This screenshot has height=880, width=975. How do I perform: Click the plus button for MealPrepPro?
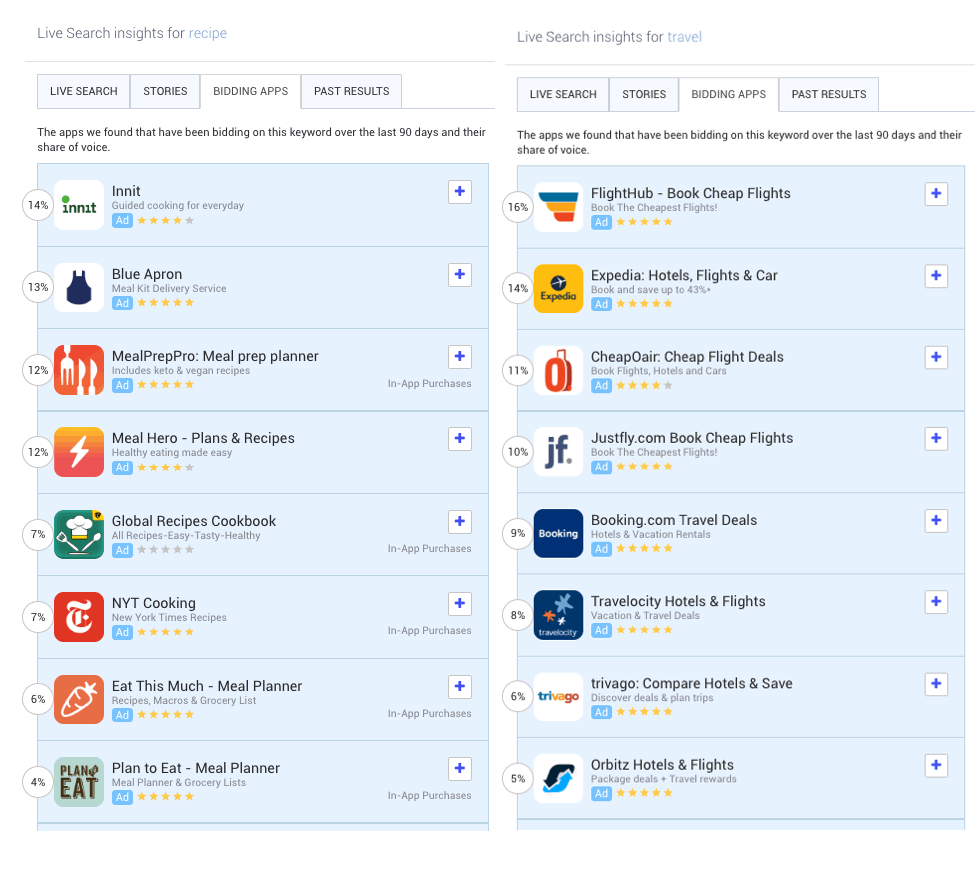[x=460, y=356]
